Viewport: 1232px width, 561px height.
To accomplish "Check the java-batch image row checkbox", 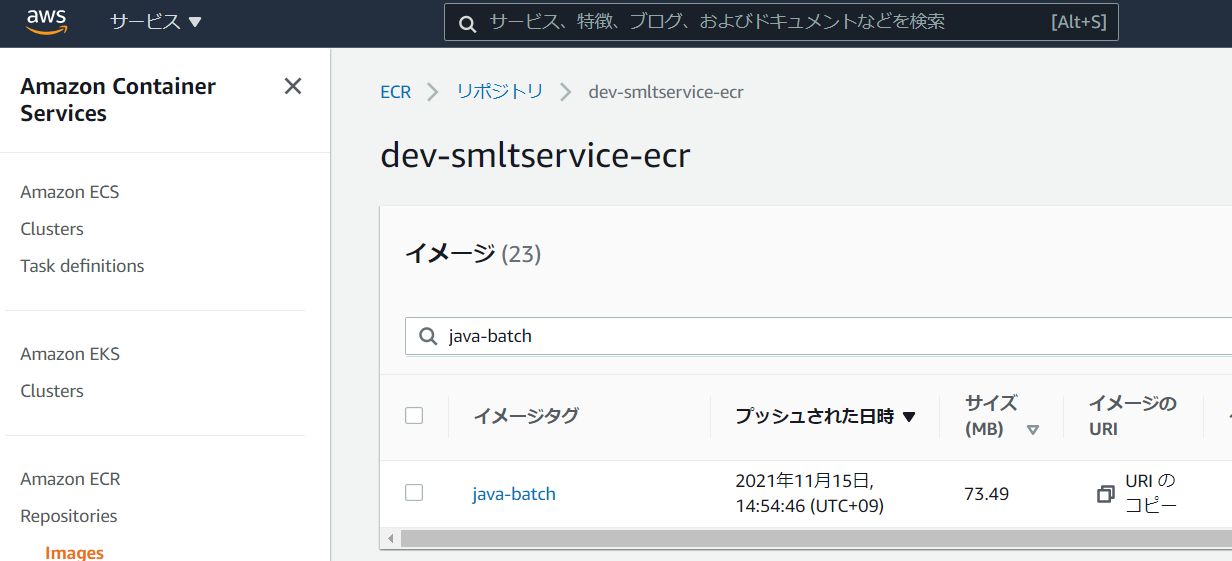I will coord(414,492).
